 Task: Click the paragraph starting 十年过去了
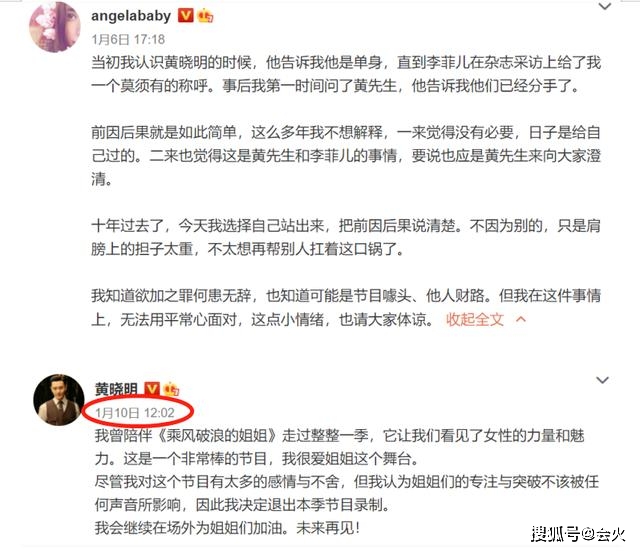click(x=346, y=237)
